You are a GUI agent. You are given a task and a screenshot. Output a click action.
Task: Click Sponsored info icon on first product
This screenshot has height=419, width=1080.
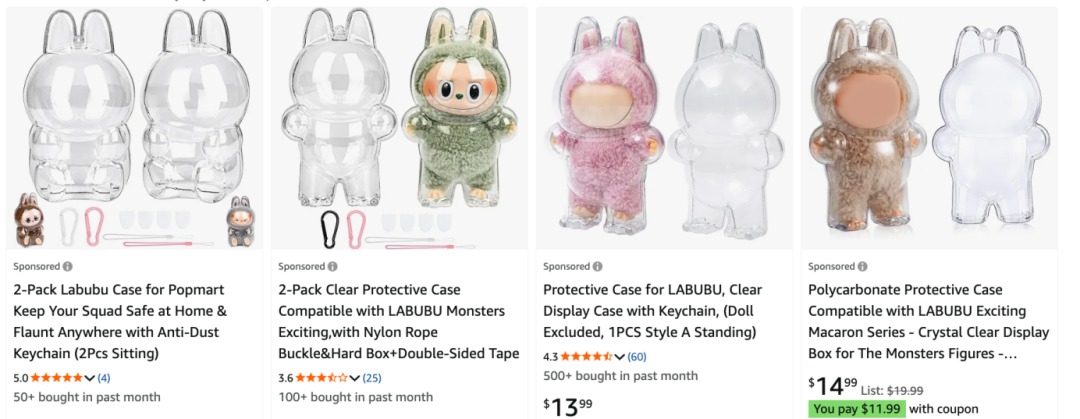[x=68, y=267]
